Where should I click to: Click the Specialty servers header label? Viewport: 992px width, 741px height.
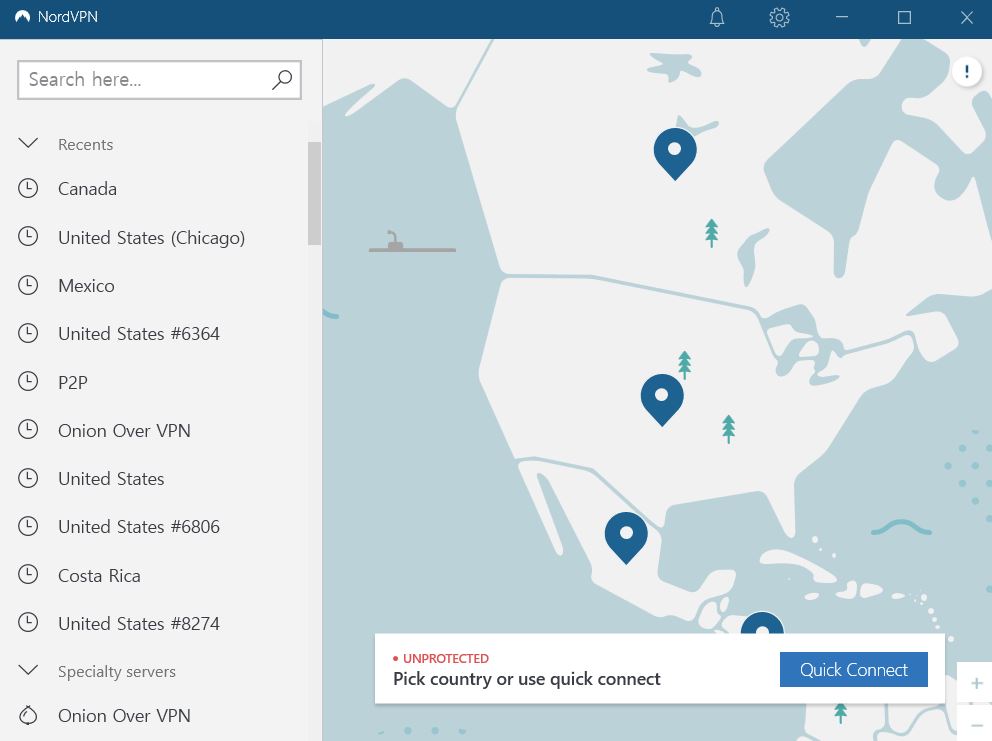(x=116, y=671)
